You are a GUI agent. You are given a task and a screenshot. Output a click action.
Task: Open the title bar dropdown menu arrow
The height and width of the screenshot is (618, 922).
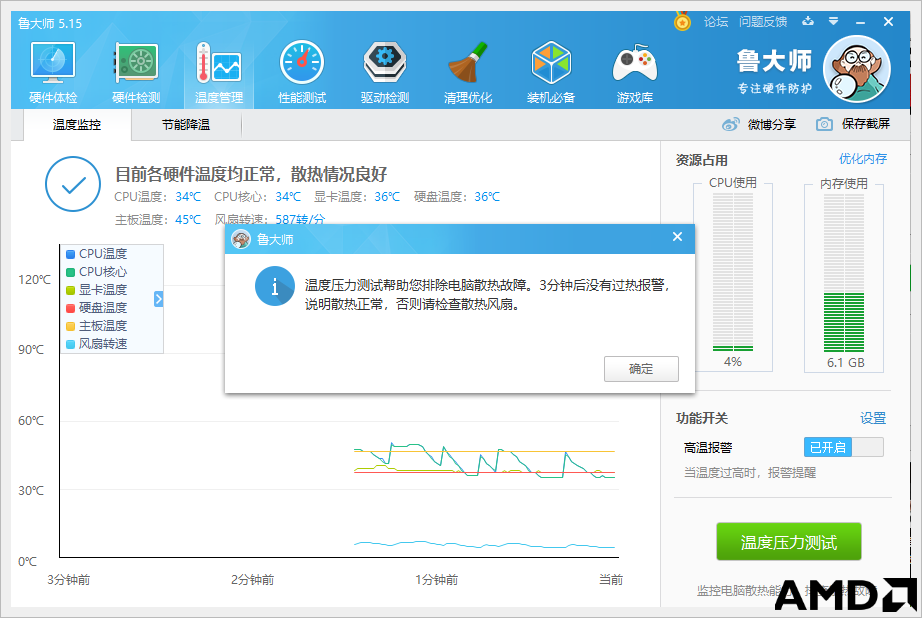click(x=833, y=21)
